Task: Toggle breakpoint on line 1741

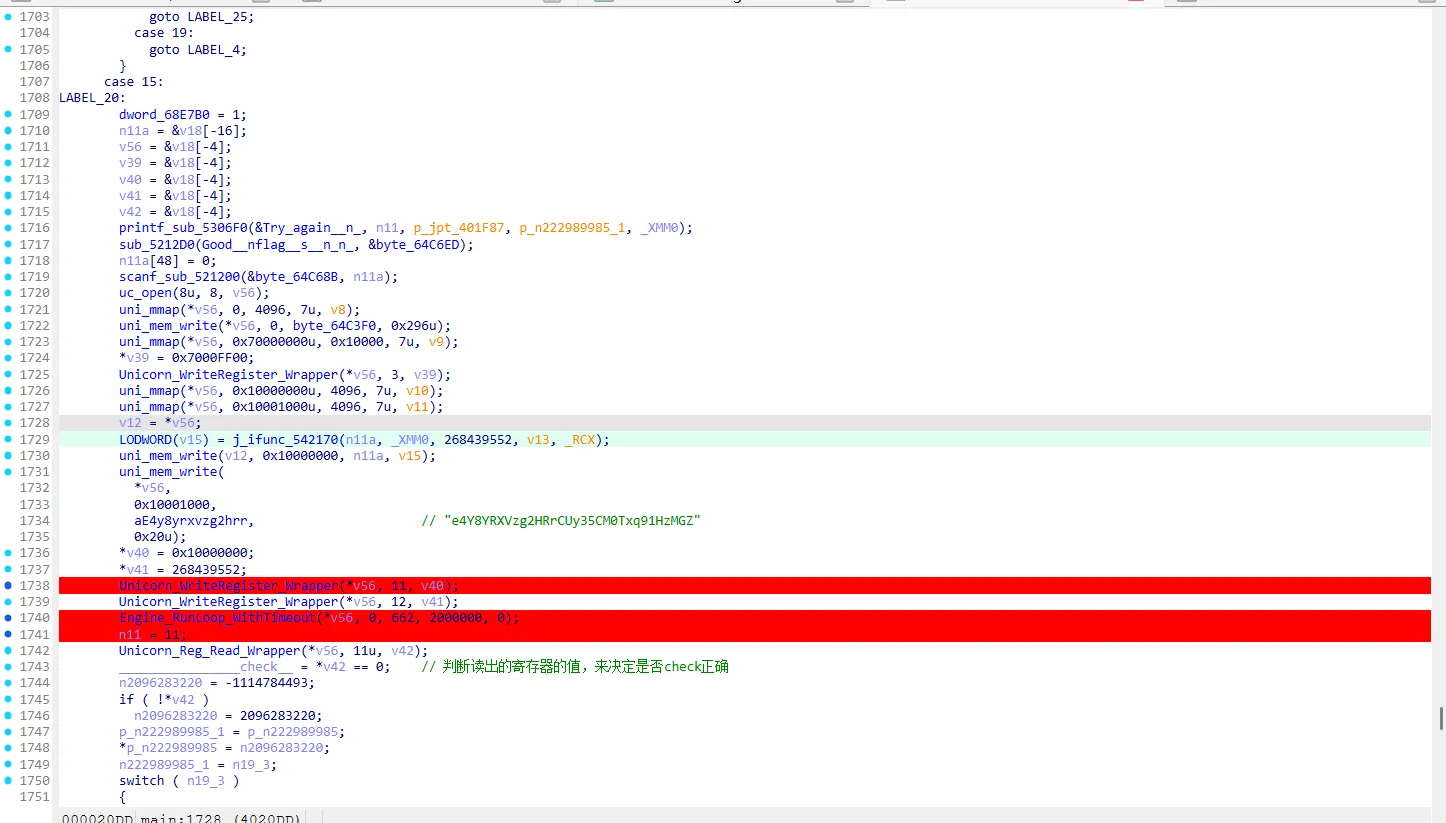Action: click(9, 633)
